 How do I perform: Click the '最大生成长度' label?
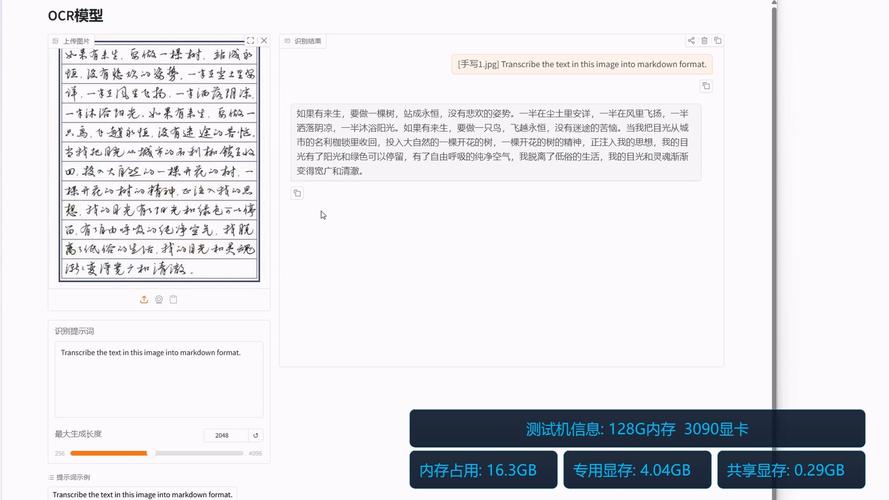click(78, 434)
